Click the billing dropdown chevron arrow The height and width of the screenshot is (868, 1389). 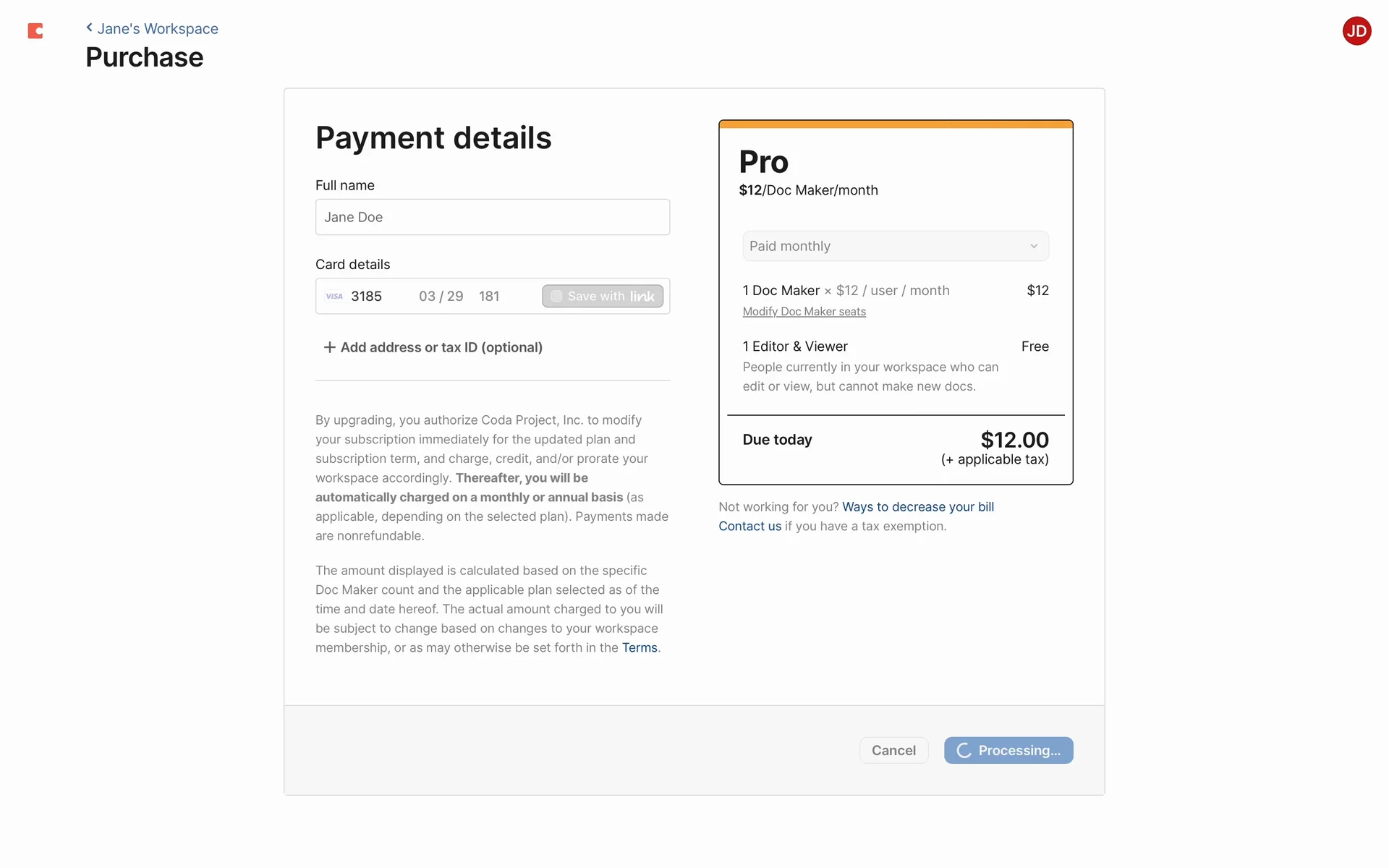1034,246
